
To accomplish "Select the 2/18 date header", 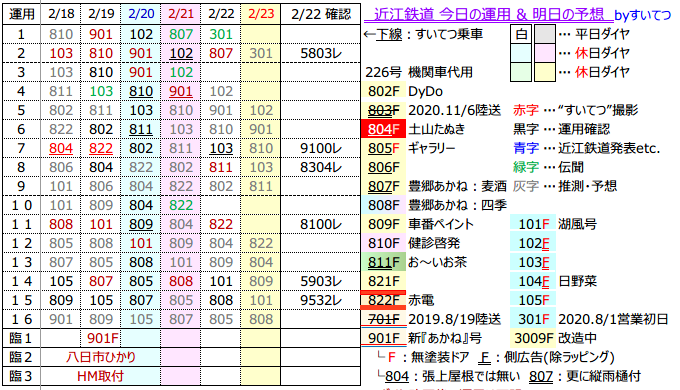I will pyautogui.click(x=61, y=14).
